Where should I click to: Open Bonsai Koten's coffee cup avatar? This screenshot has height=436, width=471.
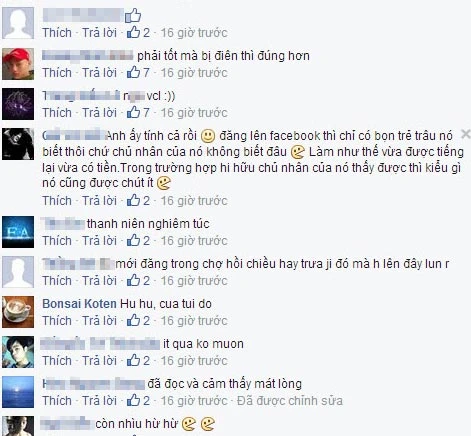click(18, 312)
